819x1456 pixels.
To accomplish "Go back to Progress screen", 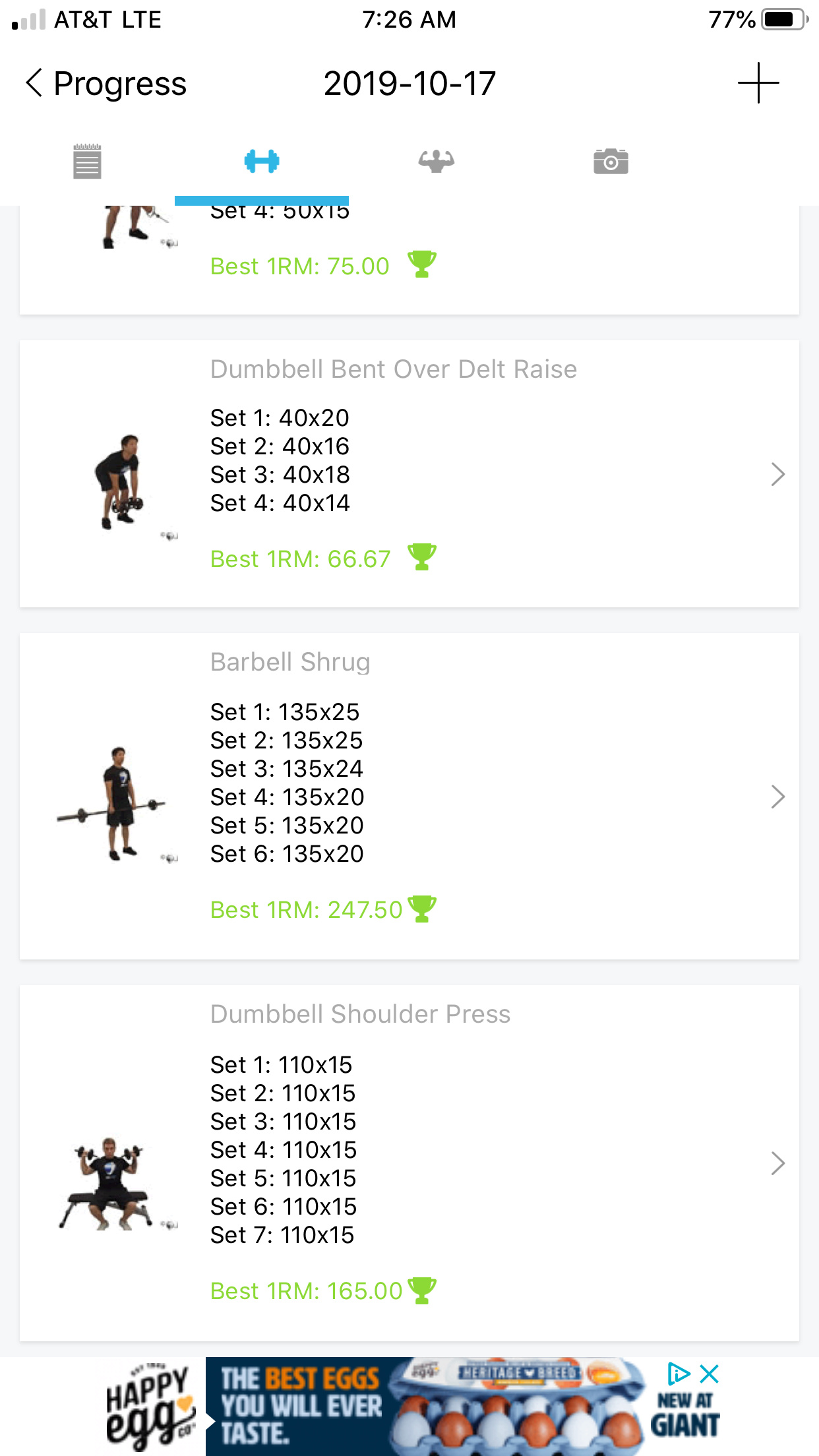I will point(106,84).
